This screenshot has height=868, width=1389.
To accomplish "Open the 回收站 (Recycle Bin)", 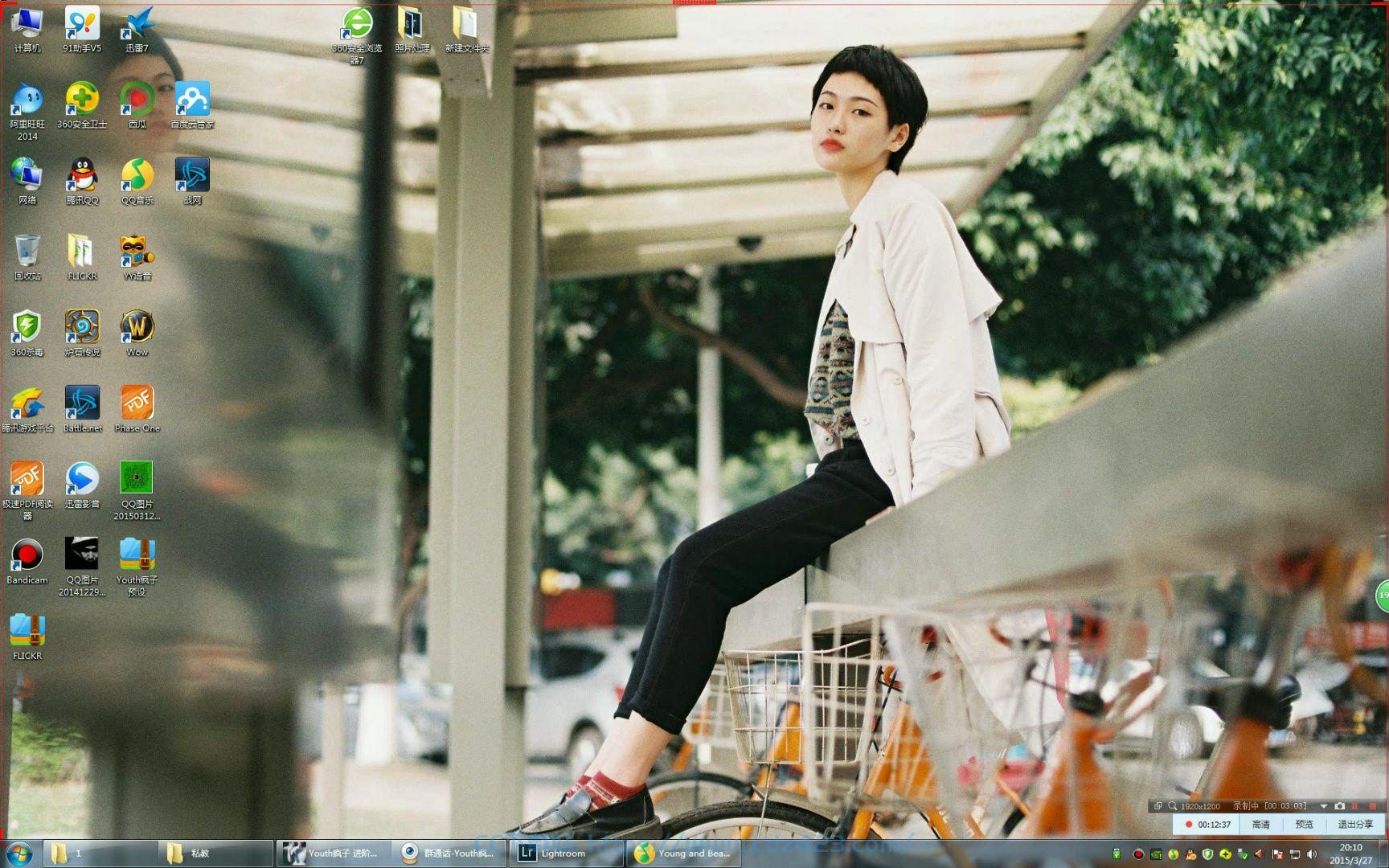I will [27, 257].
